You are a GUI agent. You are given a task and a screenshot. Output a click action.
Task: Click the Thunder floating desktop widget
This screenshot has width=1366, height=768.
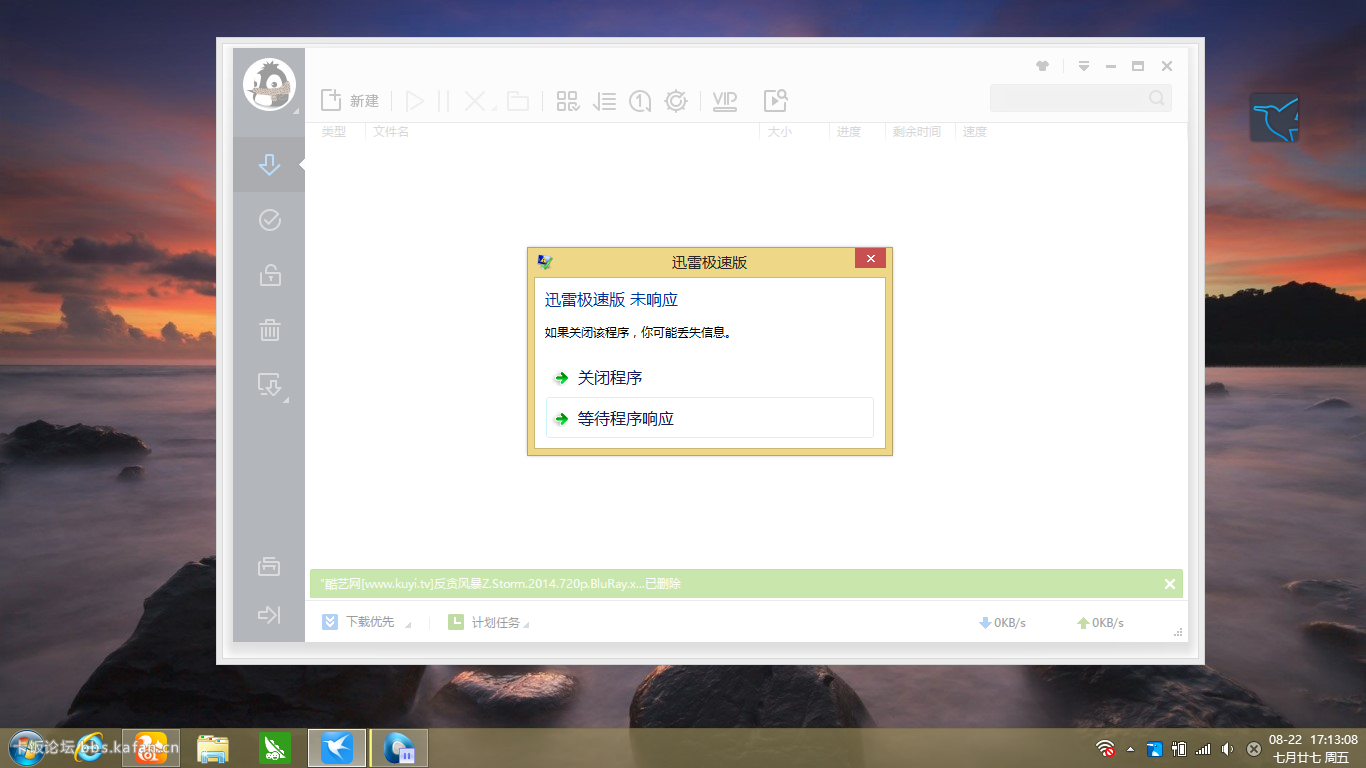1275,118
